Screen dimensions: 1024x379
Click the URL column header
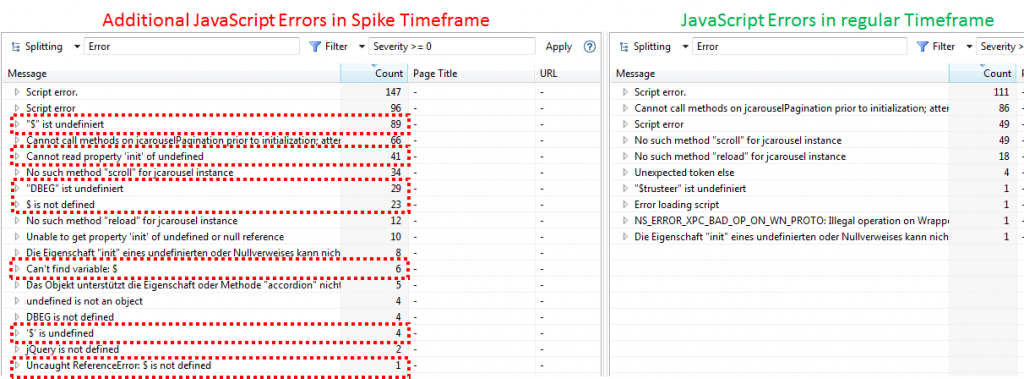point(568,74)
